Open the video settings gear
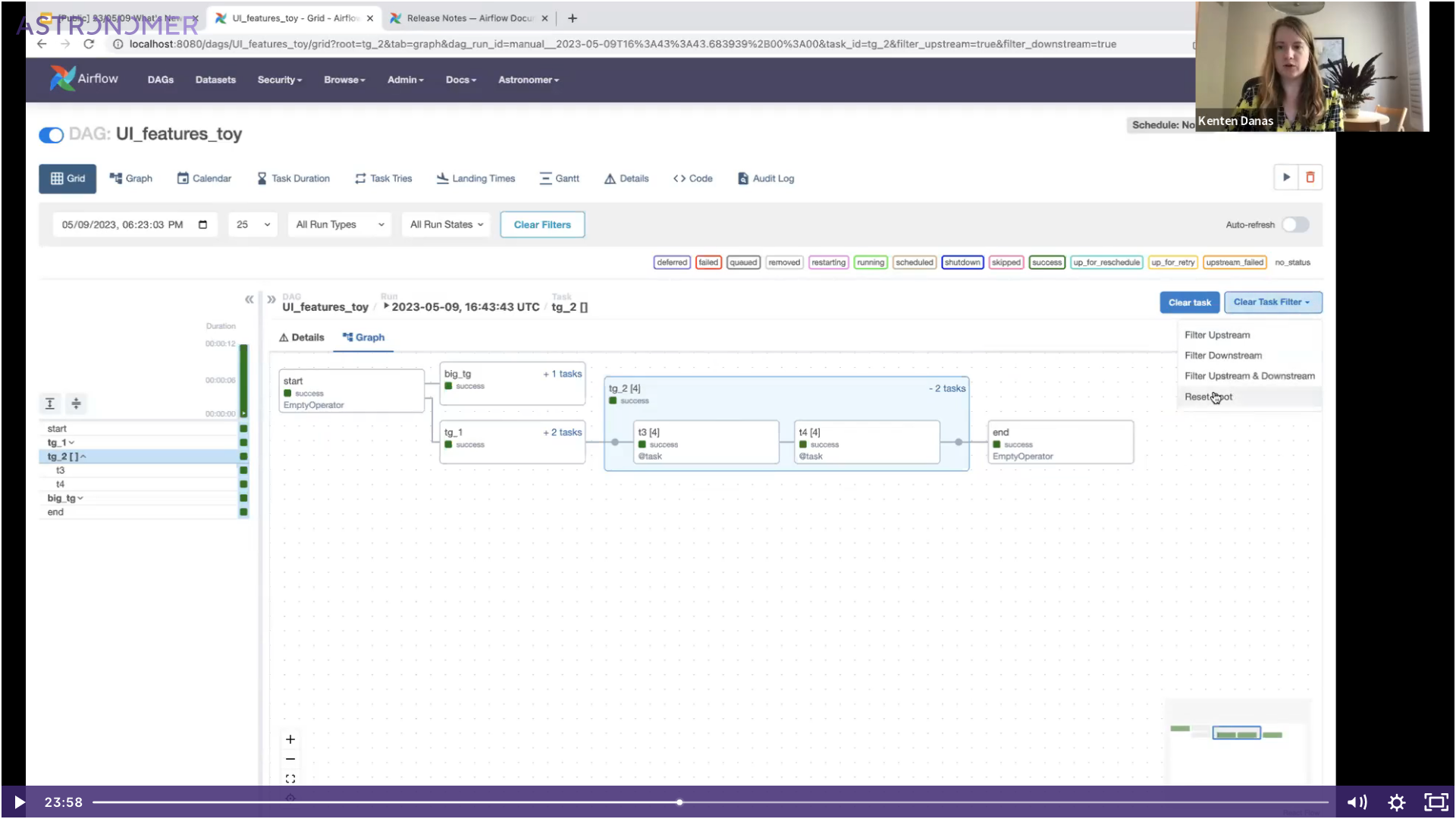This screenshot has height=819, width=1456. 1396,802
